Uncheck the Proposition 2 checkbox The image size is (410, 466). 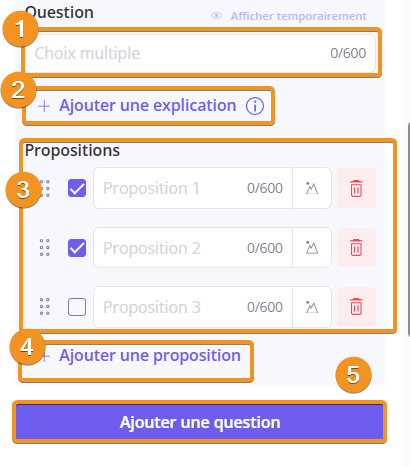click(x=77, y=248)
